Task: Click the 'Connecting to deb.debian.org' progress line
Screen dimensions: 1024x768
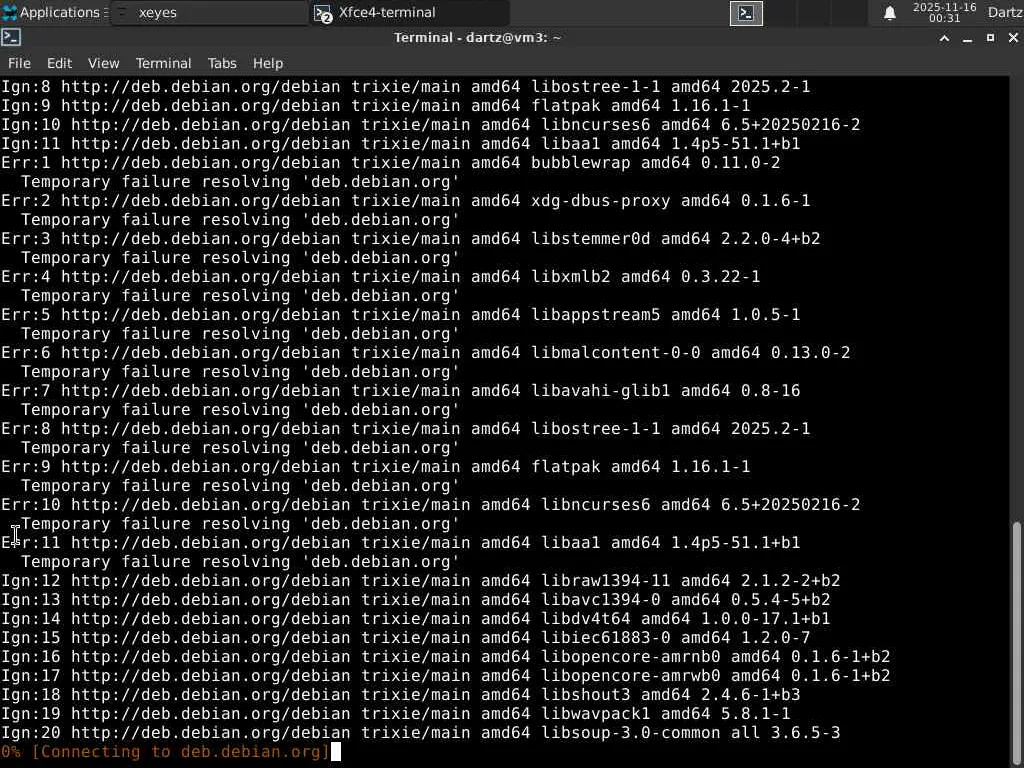Action: coord(165,752)
